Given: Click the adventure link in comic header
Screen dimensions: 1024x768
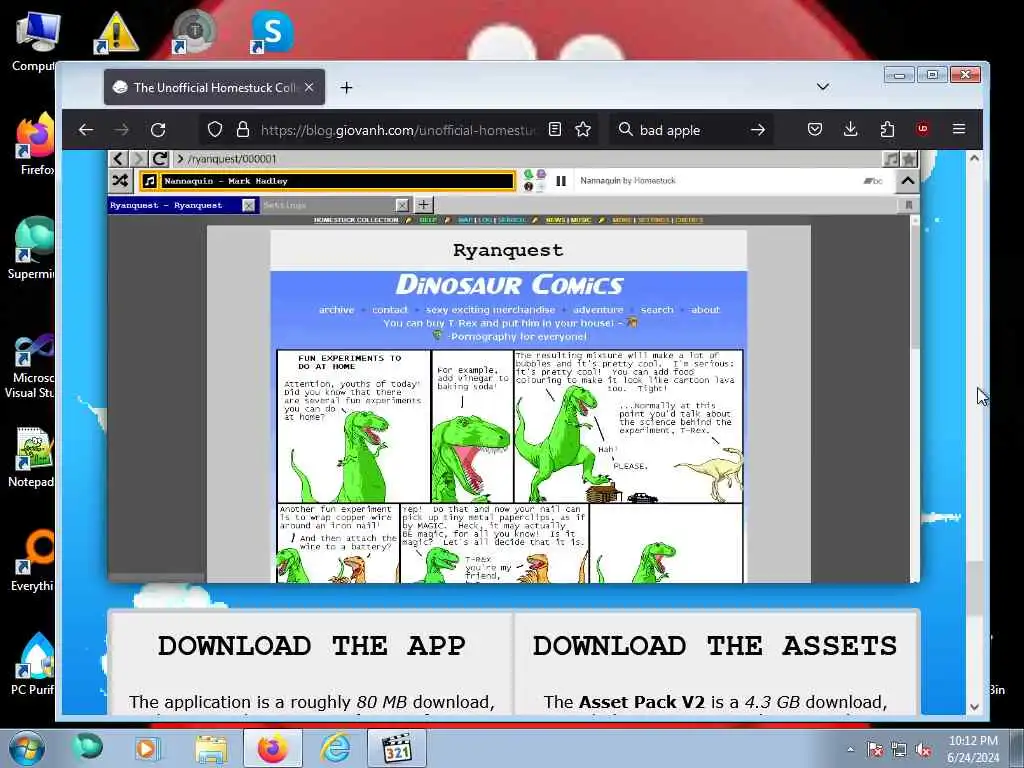Looking at the screenshot, I should click(598, 310).
